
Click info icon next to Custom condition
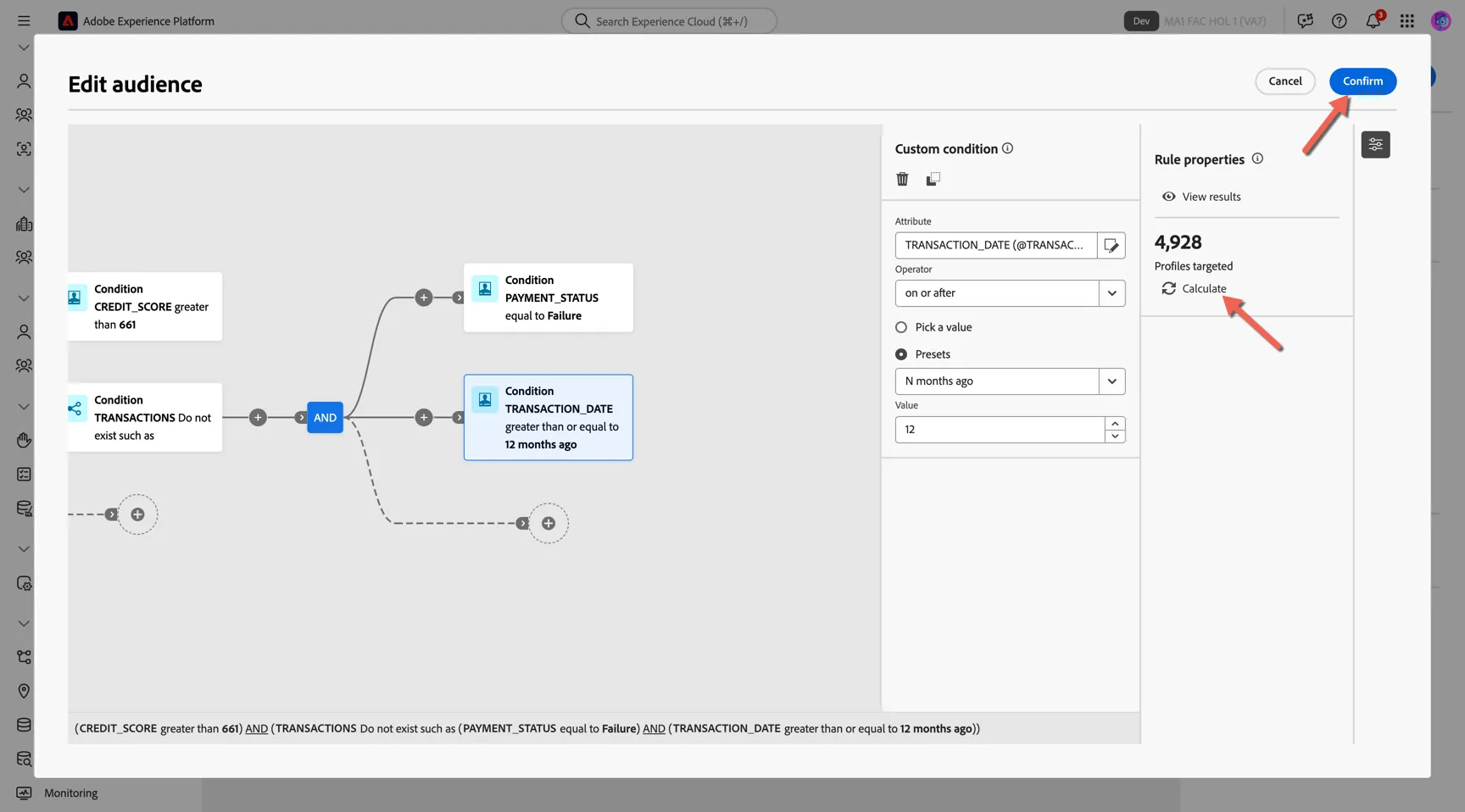click(1007, 148)
